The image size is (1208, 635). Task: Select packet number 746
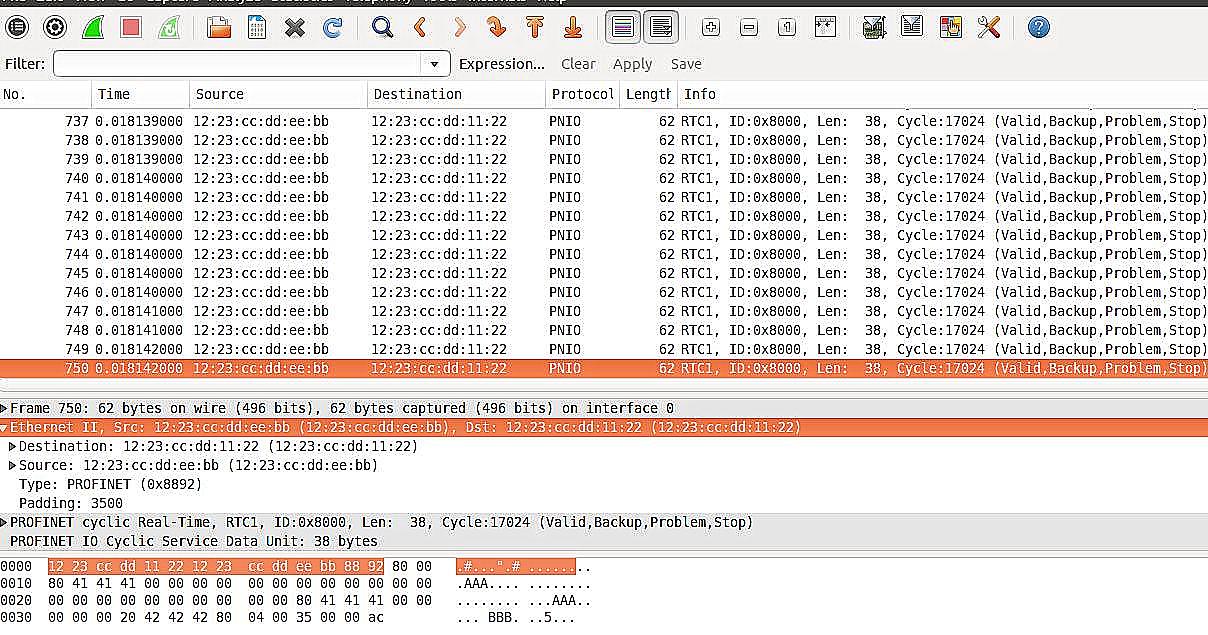(604, 292)
